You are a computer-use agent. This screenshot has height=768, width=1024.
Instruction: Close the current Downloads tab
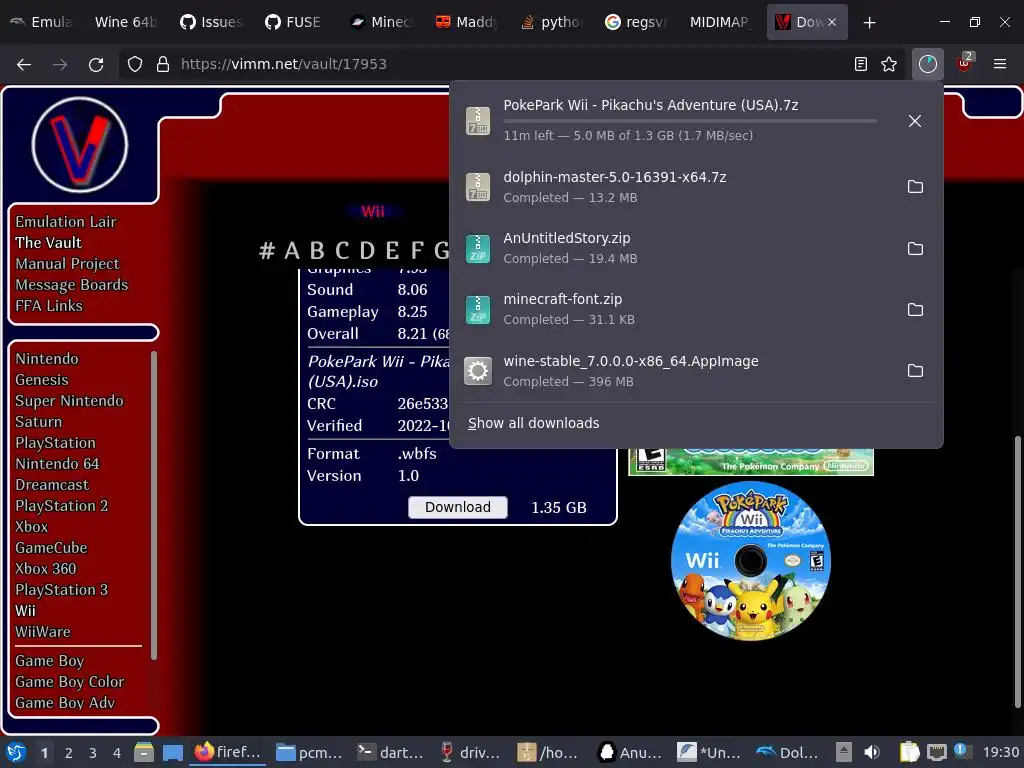click(x=831, y=22)
